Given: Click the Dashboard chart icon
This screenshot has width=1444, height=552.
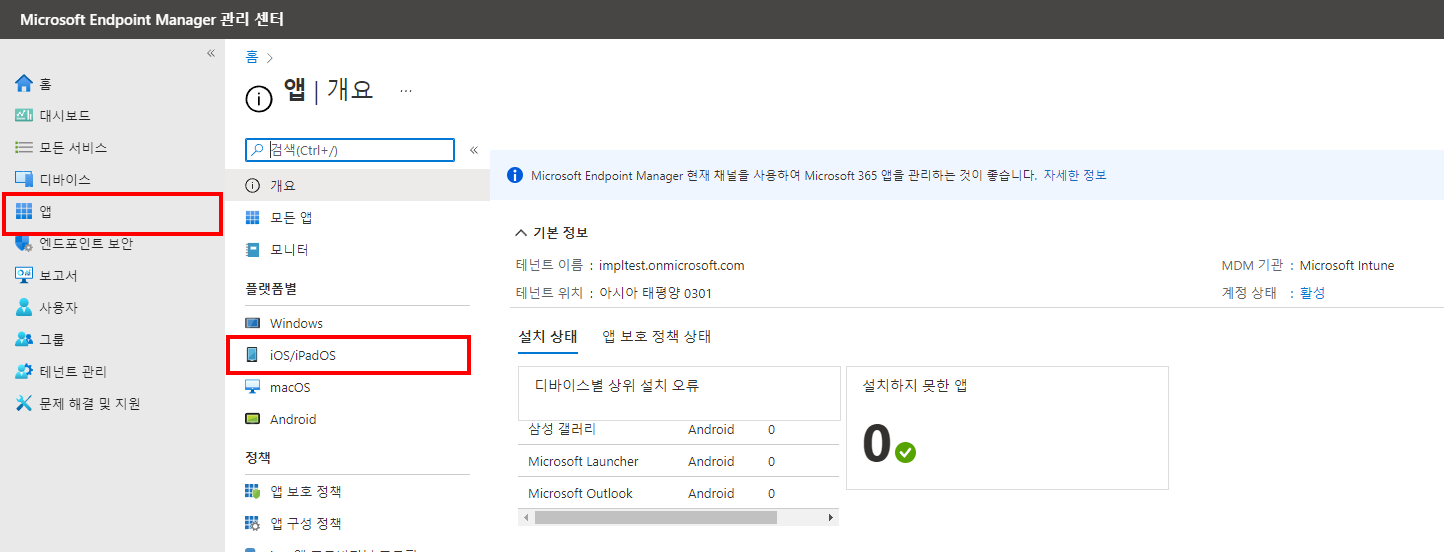Looking at the screenshot, I should [x=25, y=115].
